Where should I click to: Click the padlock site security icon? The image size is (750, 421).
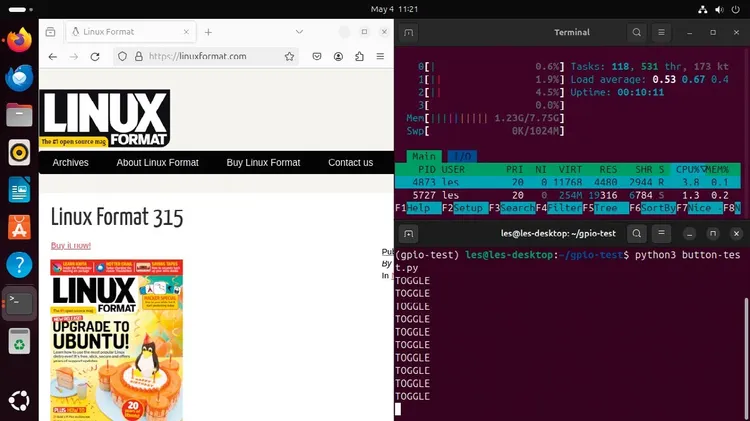click(139, 56)
